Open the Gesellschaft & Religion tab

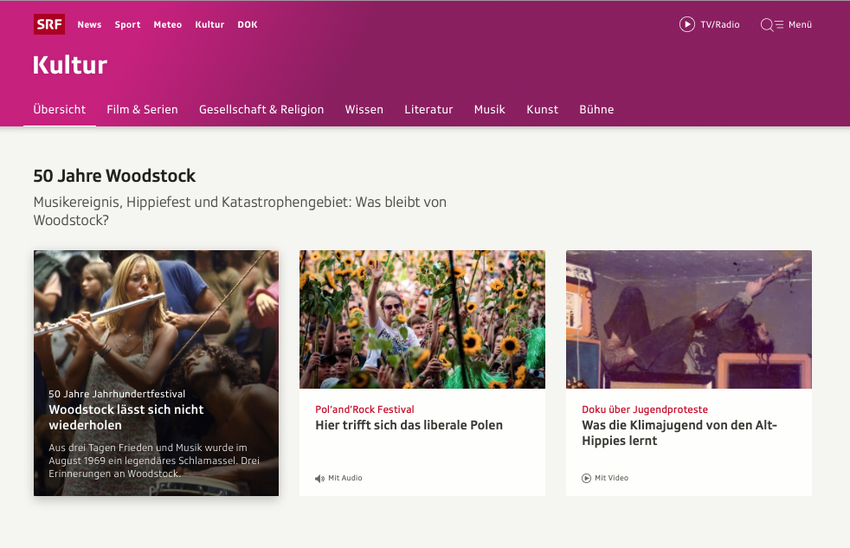point(261,109)
